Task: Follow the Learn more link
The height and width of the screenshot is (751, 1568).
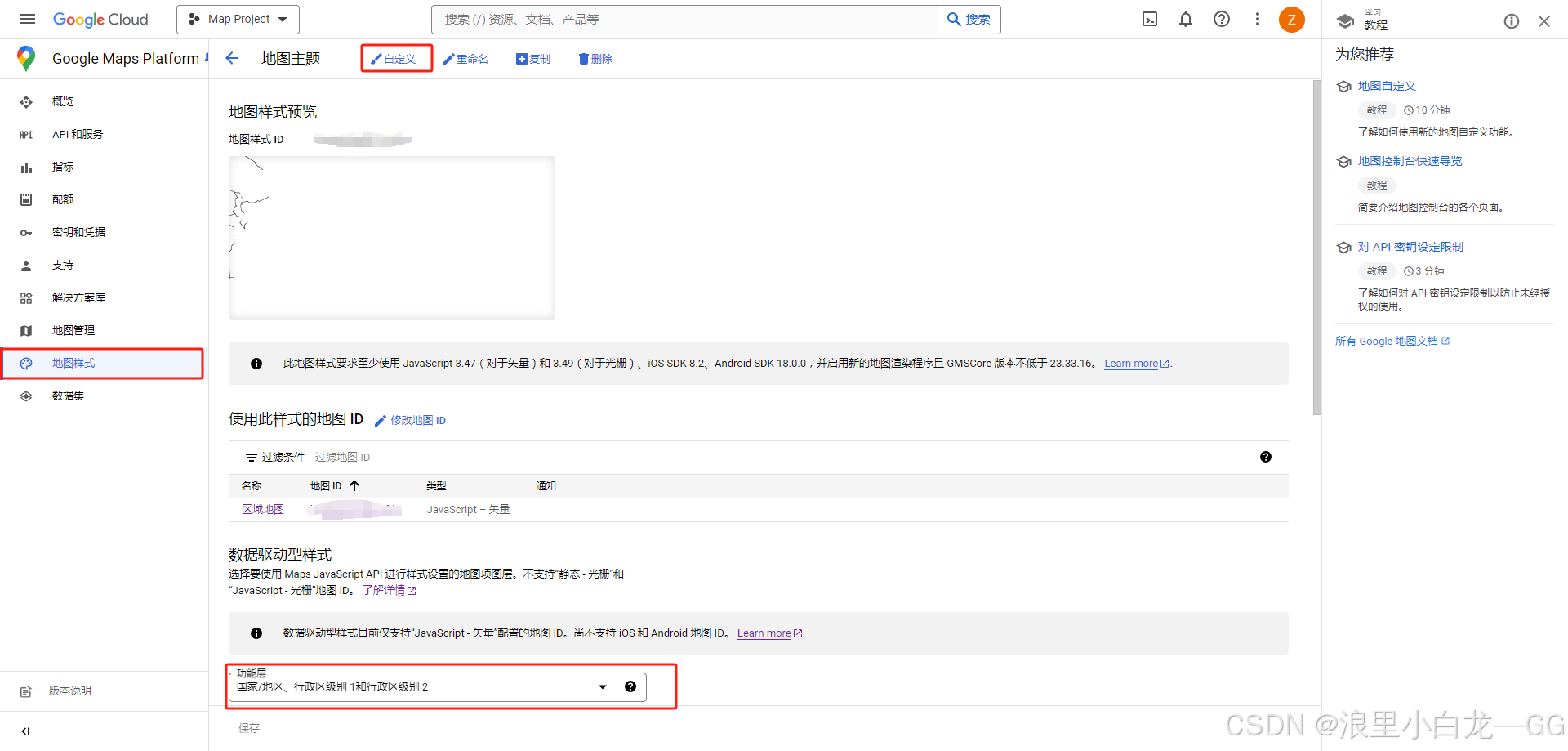Action: point(1132,363)
